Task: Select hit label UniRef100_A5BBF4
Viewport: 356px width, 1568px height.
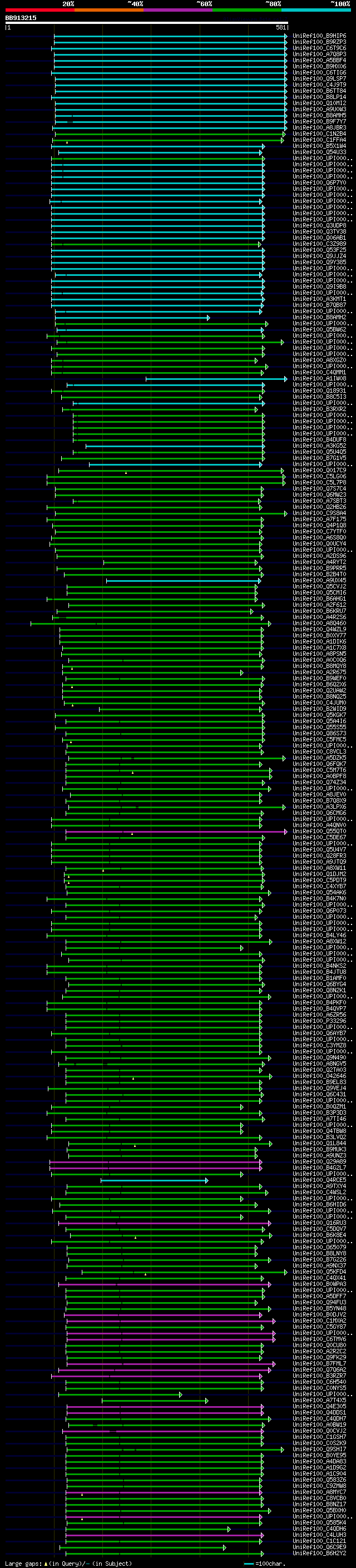Action: coord(319,60)
